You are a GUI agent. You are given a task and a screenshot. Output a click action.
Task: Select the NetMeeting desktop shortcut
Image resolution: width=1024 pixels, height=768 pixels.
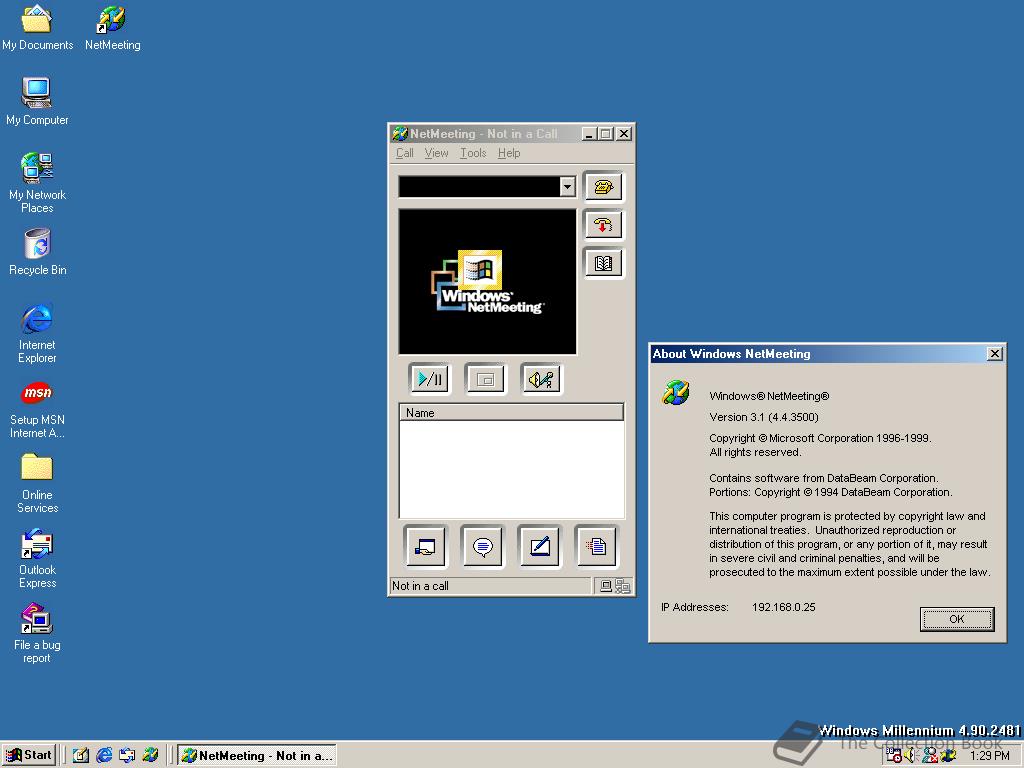(x=112, y=27)
